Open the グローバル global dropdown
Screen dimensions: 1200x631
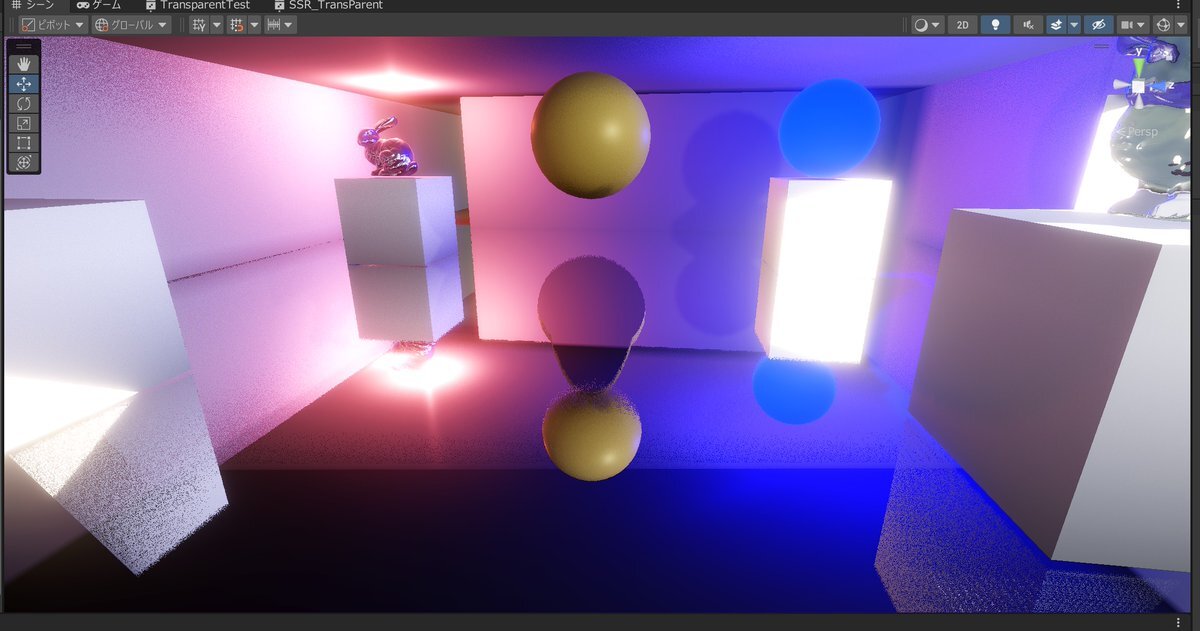click(131, 25)
